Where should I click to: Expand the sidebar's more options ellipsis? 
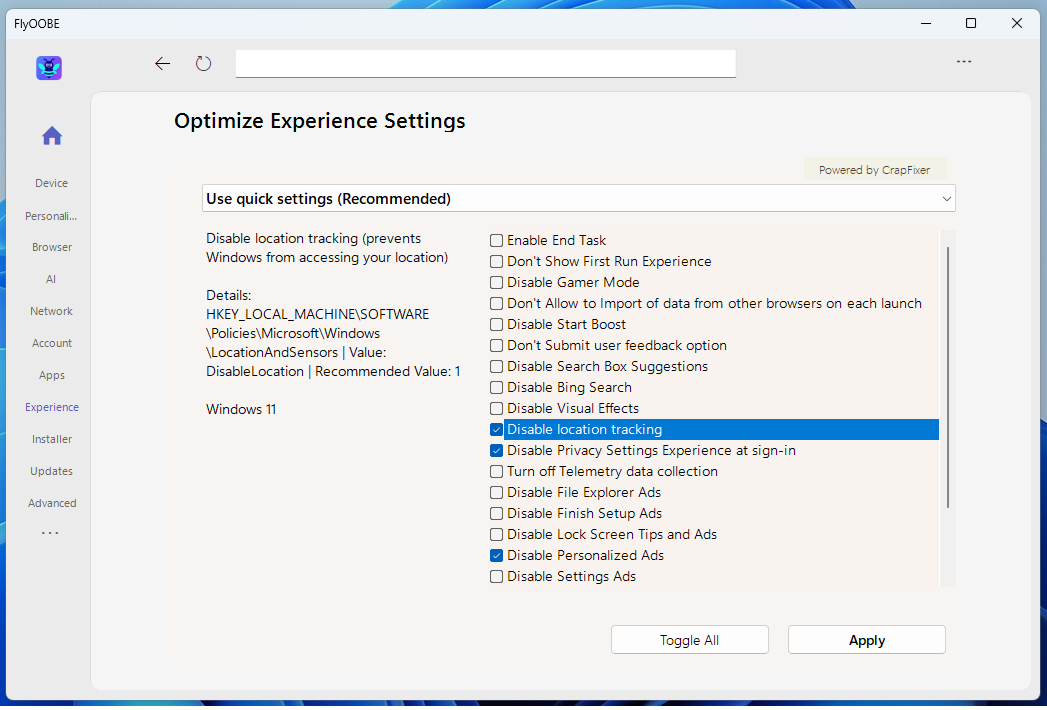click(51, 533)
